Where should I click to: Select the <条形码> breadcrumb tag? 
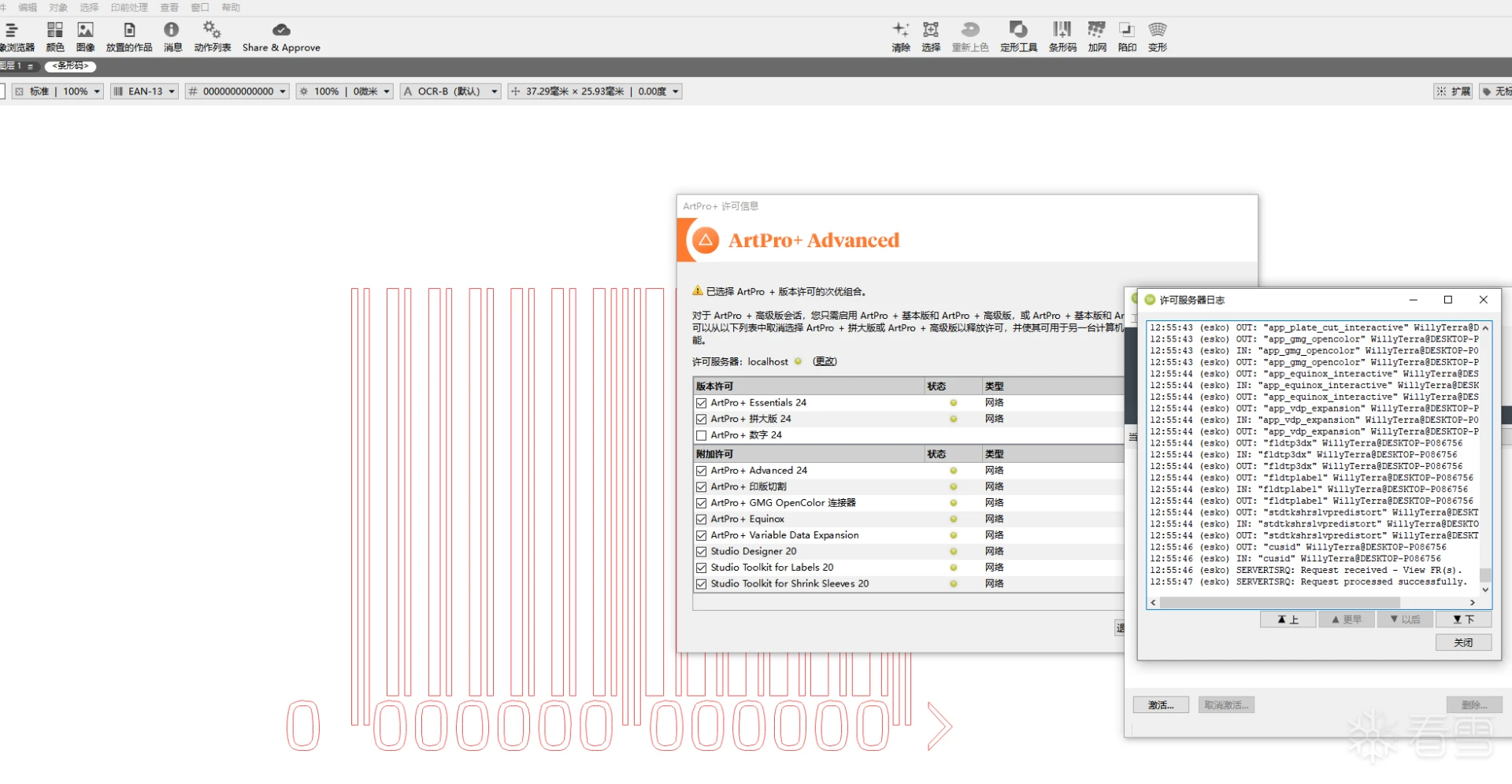70,66
